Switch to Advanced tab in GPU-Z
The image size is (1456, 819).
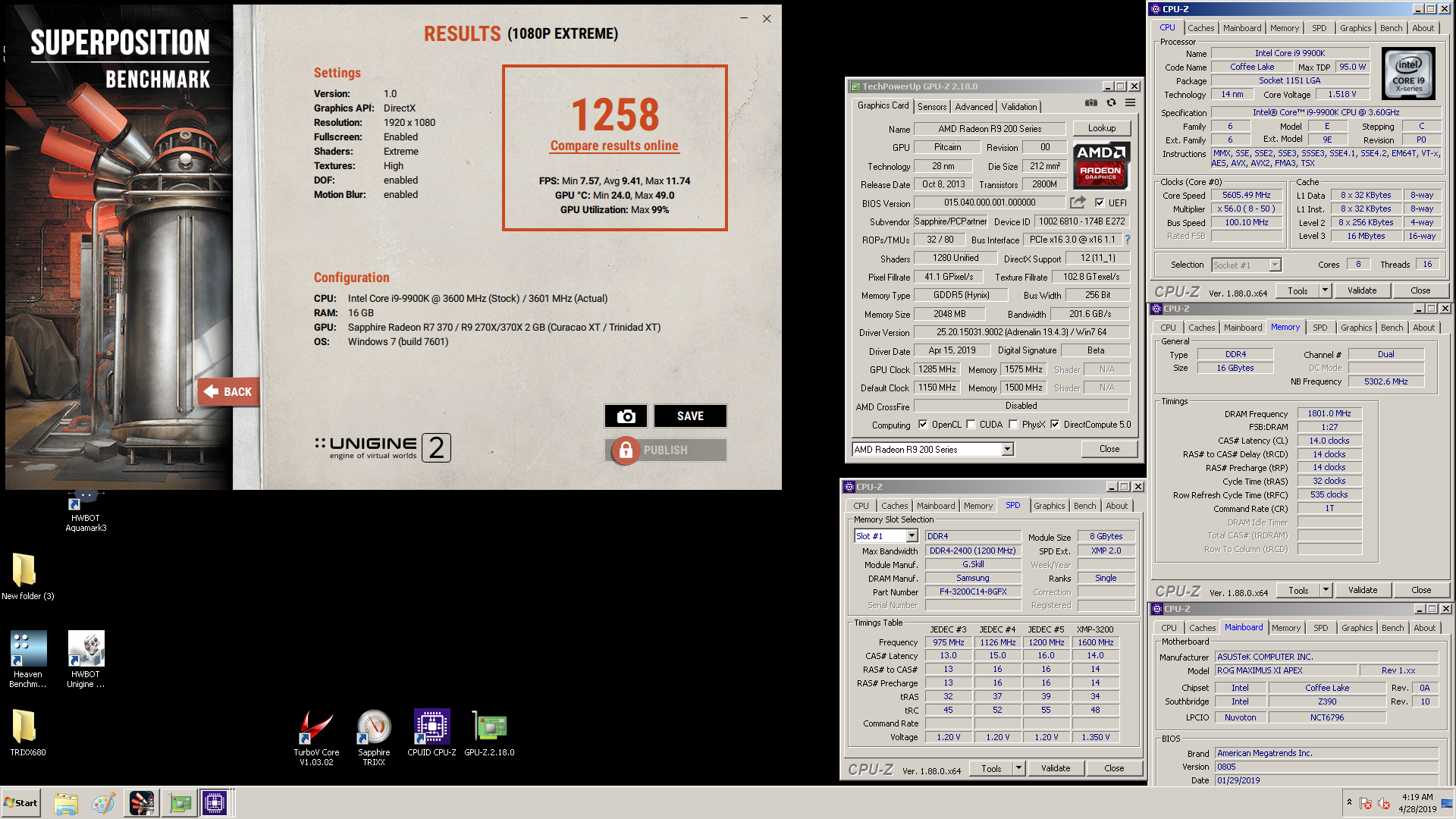point(974,107)
